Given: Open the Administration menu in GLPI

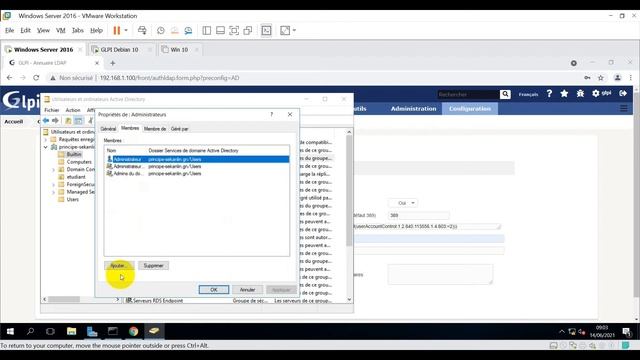Looking at the screenshot, I should click(413, 109).
